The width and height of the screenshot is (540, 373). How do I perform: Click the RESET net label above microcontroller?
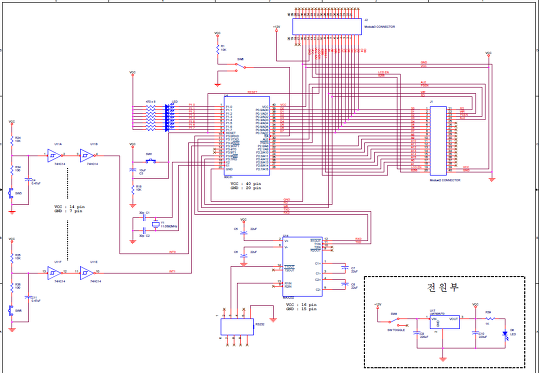pos(252,92)
